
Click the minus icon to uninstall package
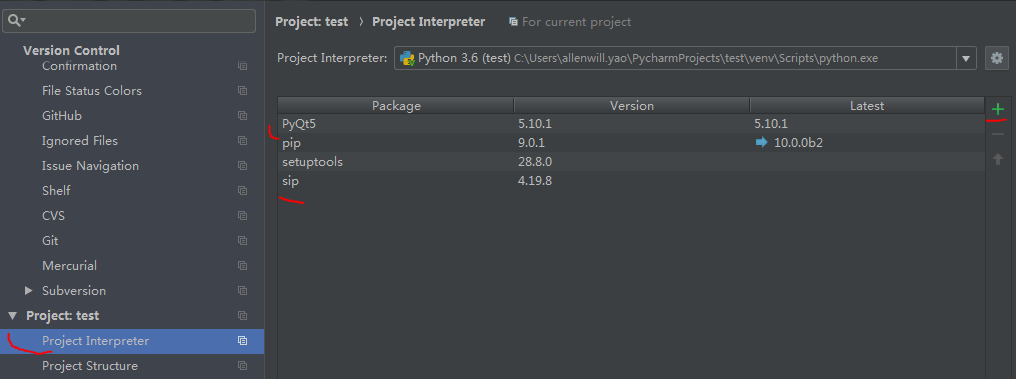998,134
